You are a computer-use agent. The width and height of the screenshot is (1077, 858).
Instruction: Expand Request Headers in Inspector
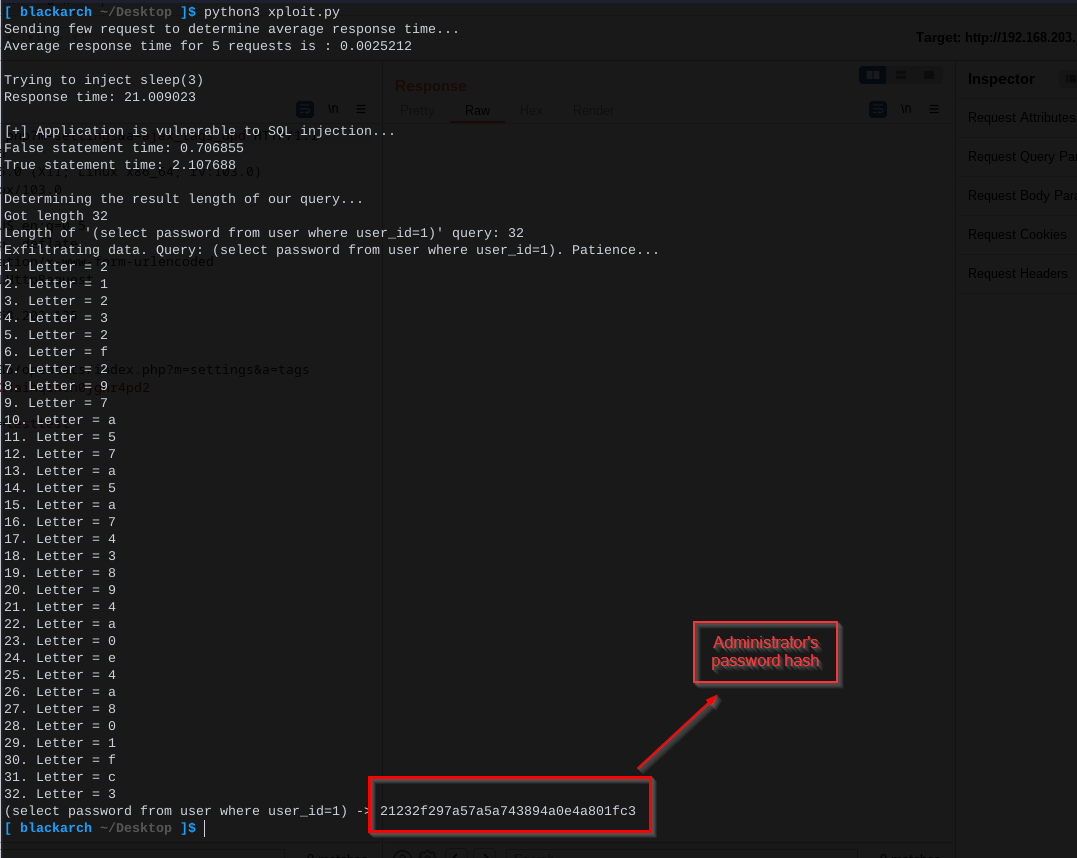tap(1019, 273)
